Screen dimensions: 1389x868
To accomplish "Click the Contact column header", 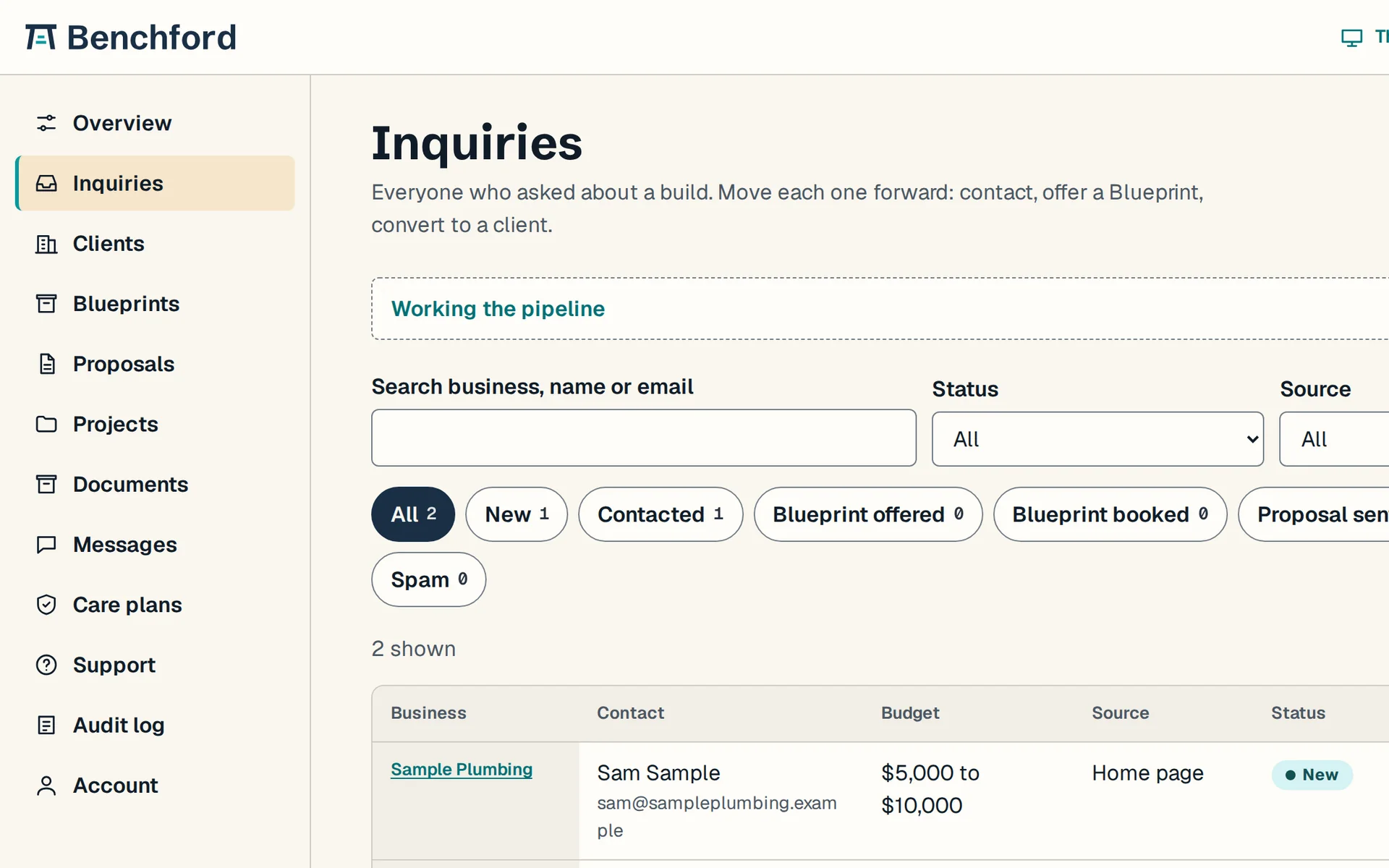I will point(630,713).
